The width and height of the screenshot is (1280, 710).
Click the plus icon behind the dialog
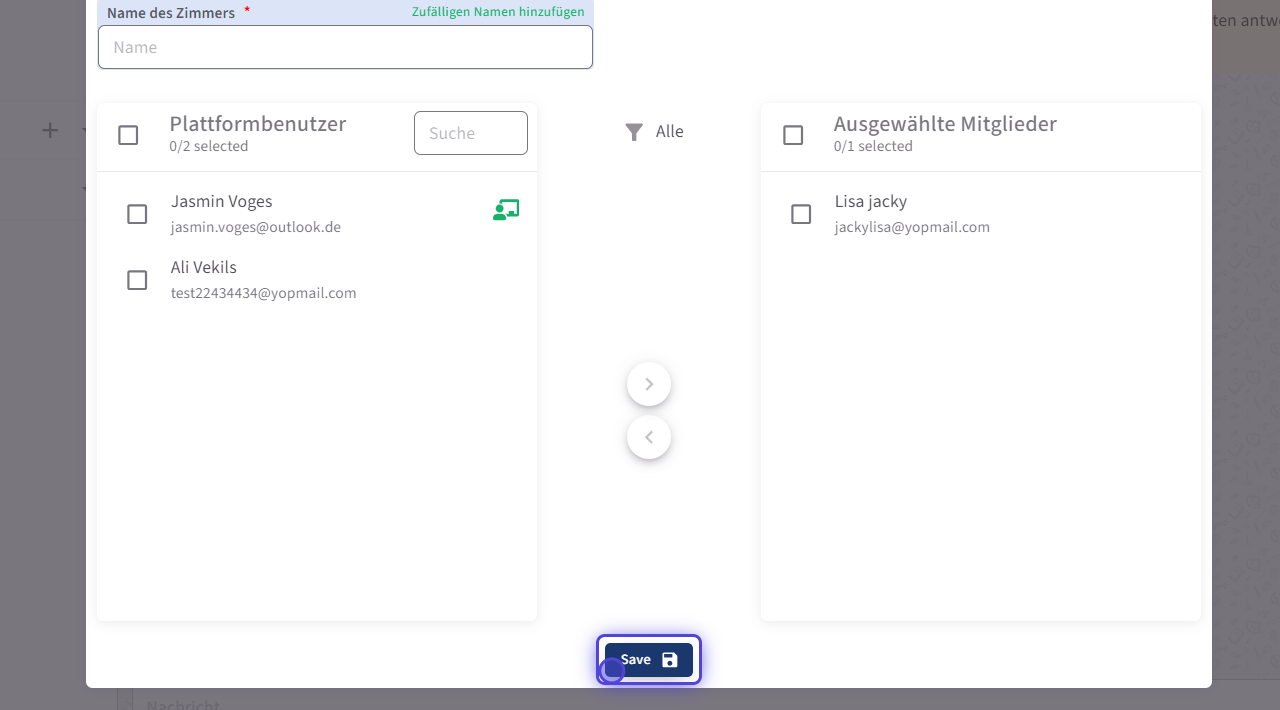click(50, 130)
